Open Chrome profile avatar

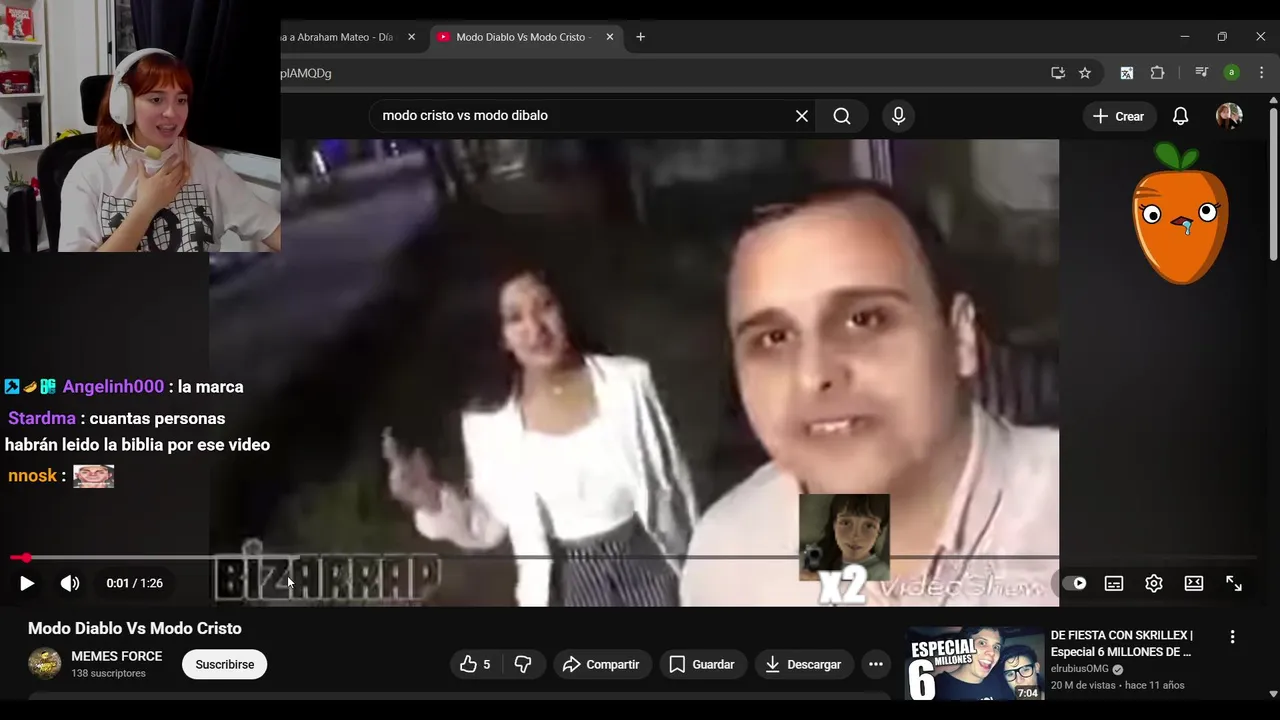coord(1232,73)
